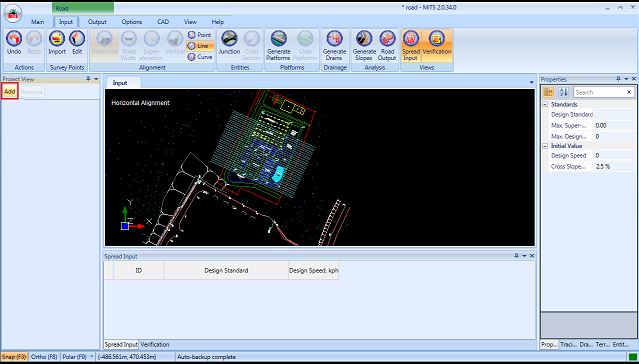Switch to the Spread Input bottom tab
The width and height of the screenshot is (639, 364).
click(121, 344)
